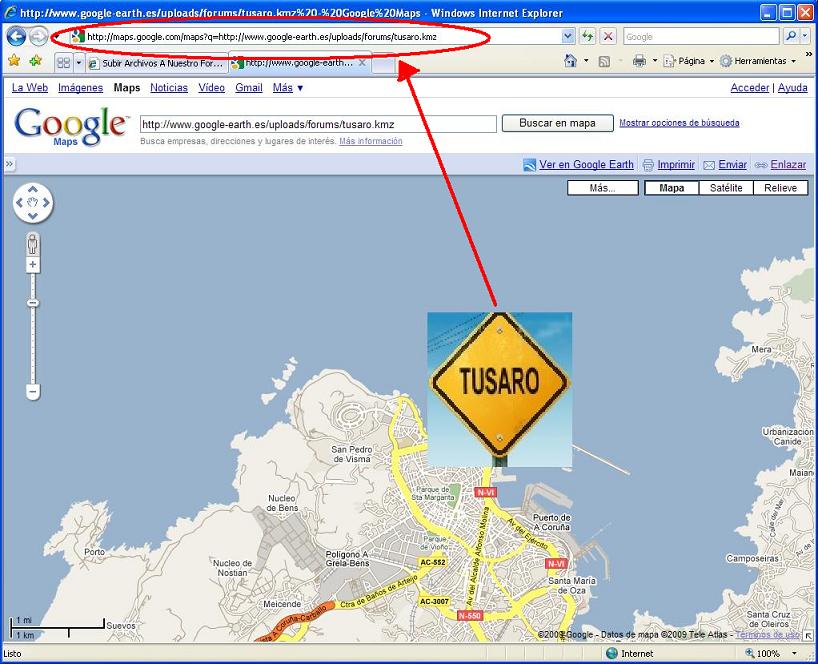Select the Street View pegman icon

[x=33, y=244]
